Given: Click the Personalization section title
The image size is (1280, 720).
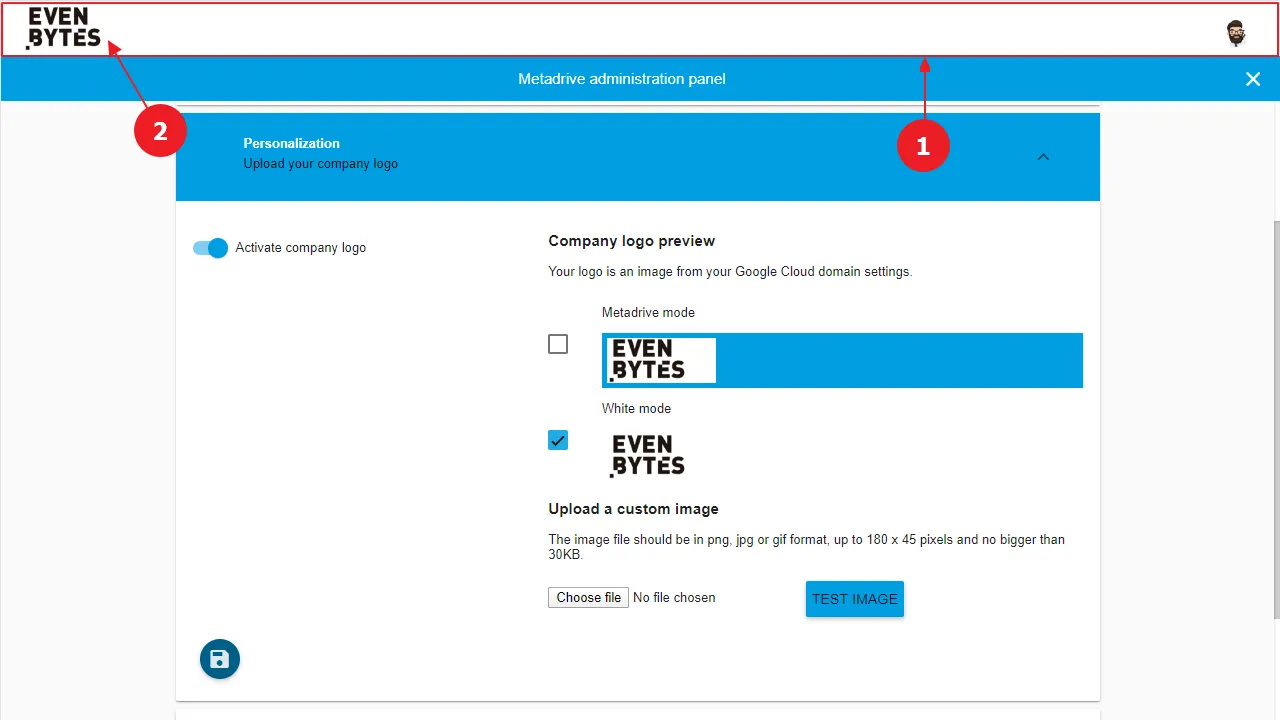Looking at the screenshot, I should click(x=292, y=143).
